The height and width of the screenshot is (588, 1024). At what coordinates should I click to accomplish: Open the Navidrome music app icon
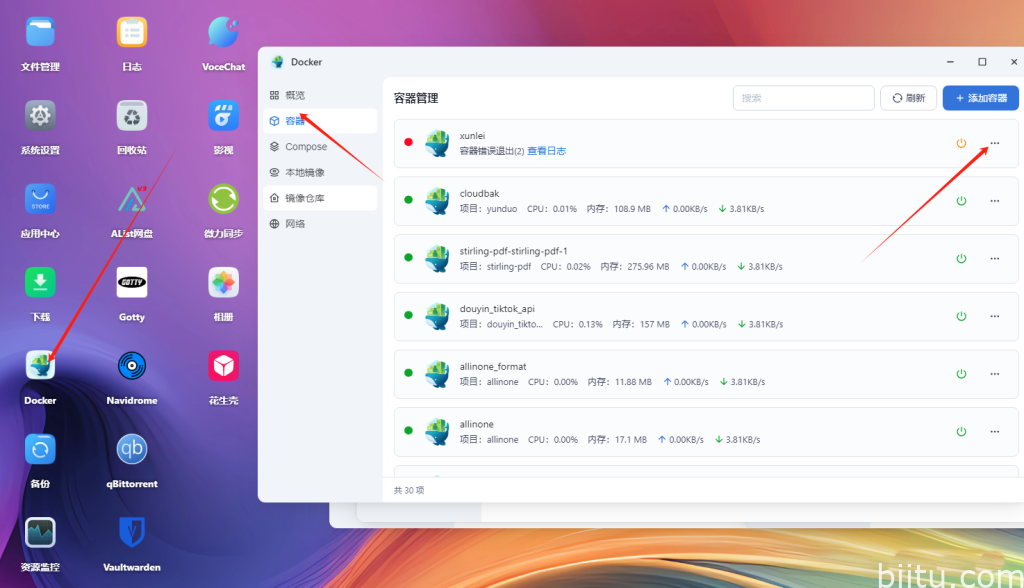pos(132,366)
